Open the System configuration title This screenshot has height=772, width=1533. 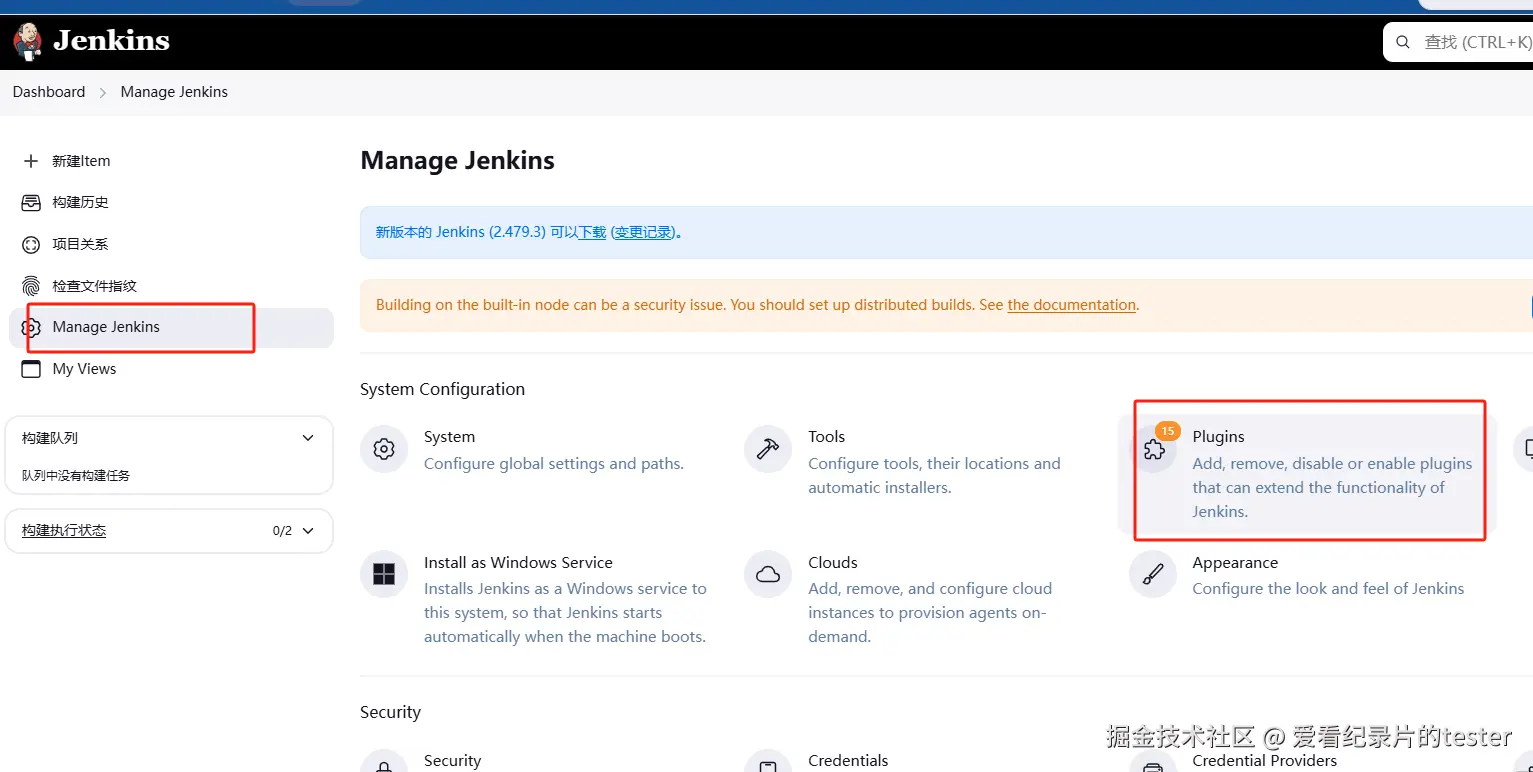[x=449, y=437]
